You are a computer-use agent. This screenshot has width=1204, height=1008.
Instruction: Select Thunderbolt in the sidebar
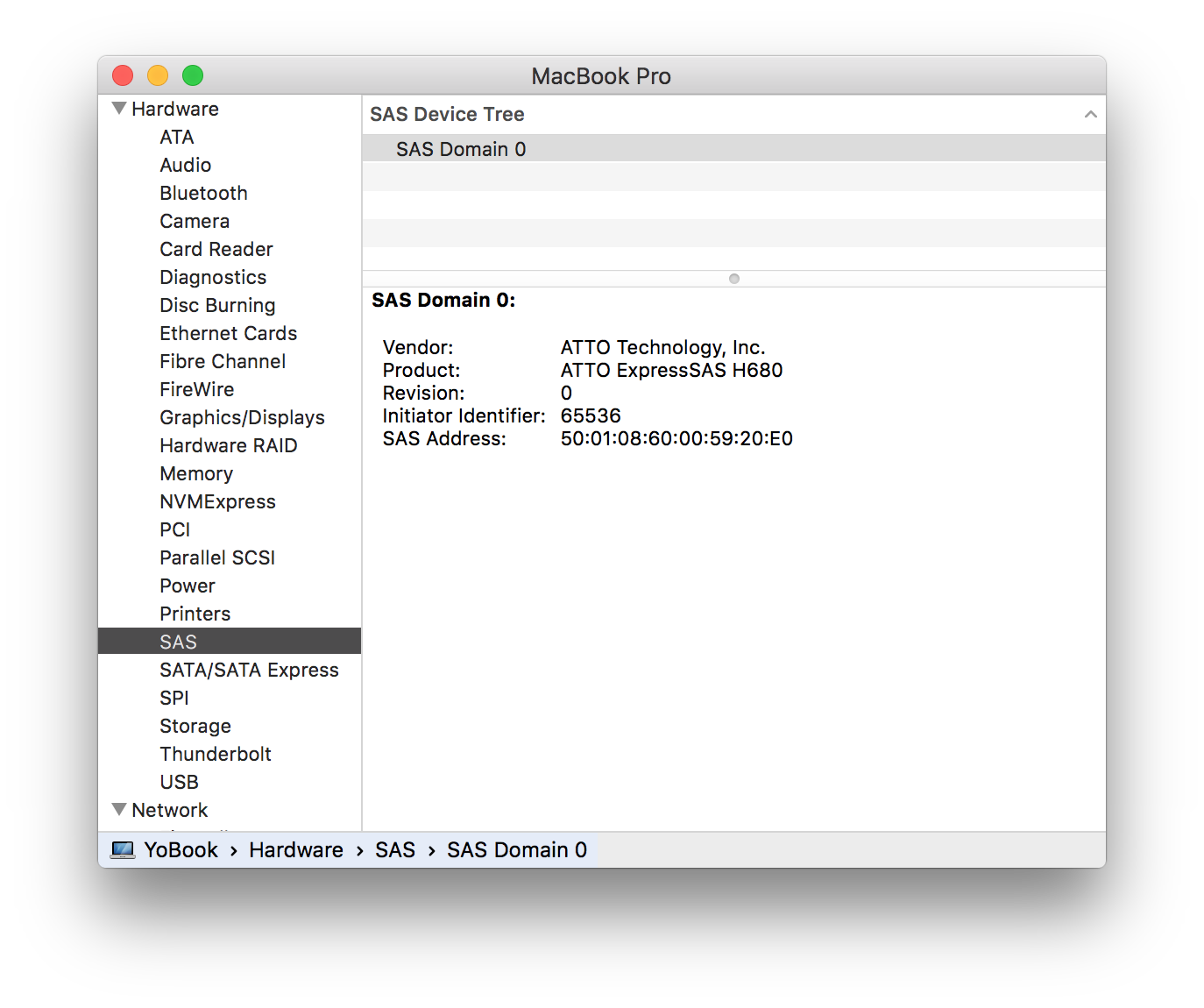click(216, 755)
